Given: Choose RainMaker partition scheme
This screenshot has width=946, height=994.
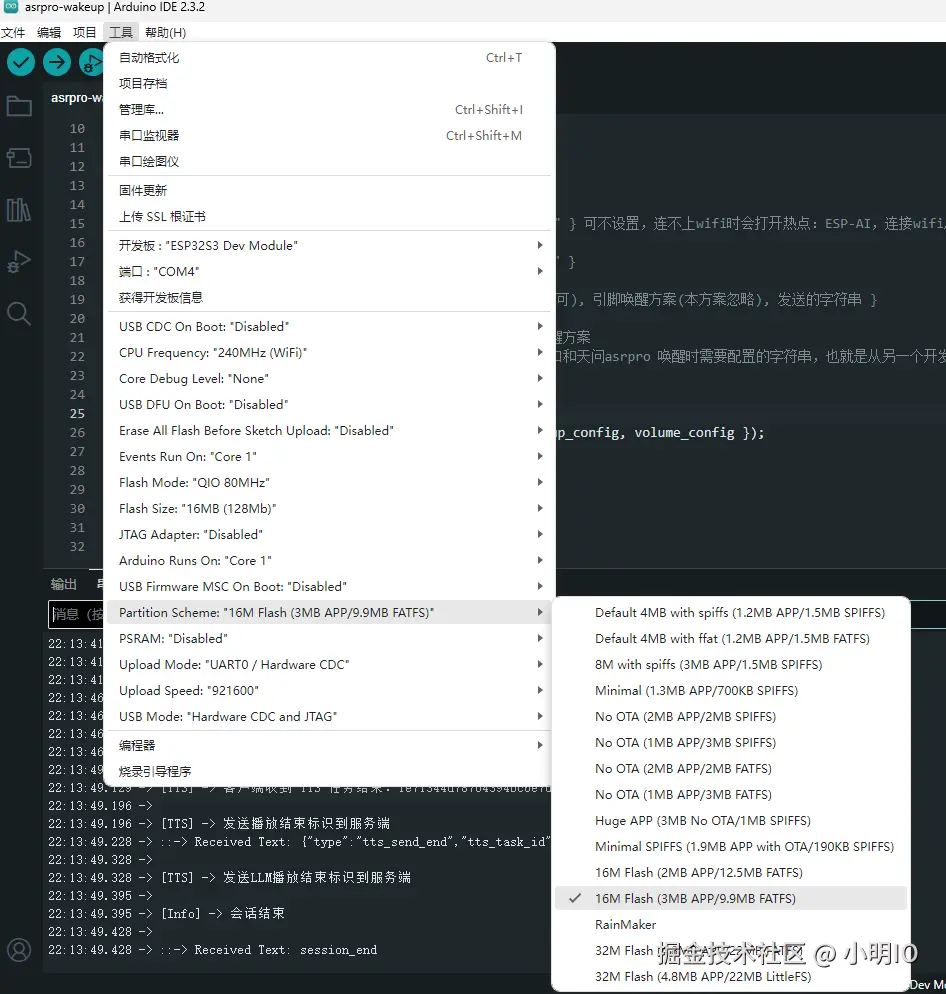Looking at the screenshot, I should pyautogui.click(x=730, y=924).
